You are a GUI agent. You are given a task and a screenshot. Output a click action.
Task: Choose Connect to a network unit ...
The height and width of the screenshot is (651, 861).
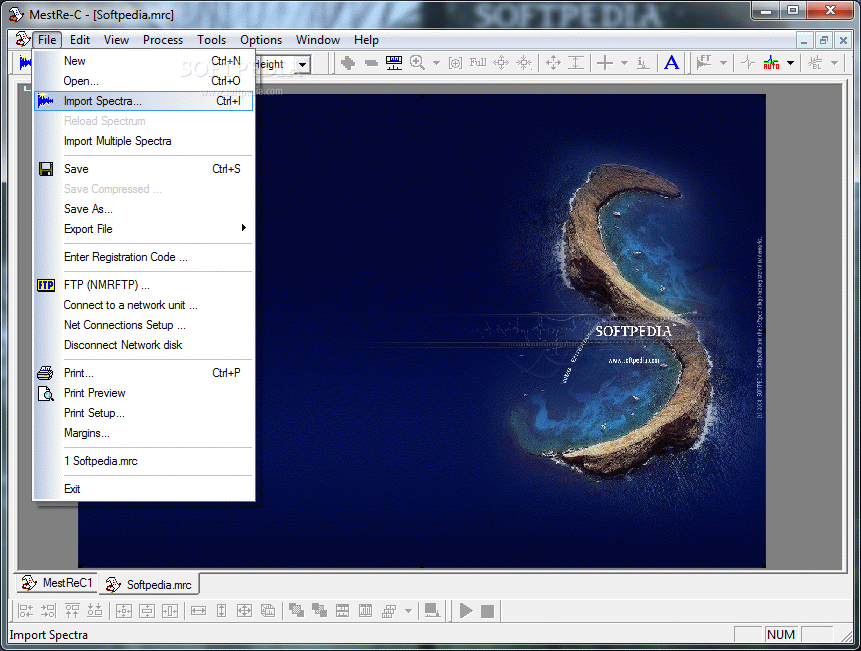[143, 305]
